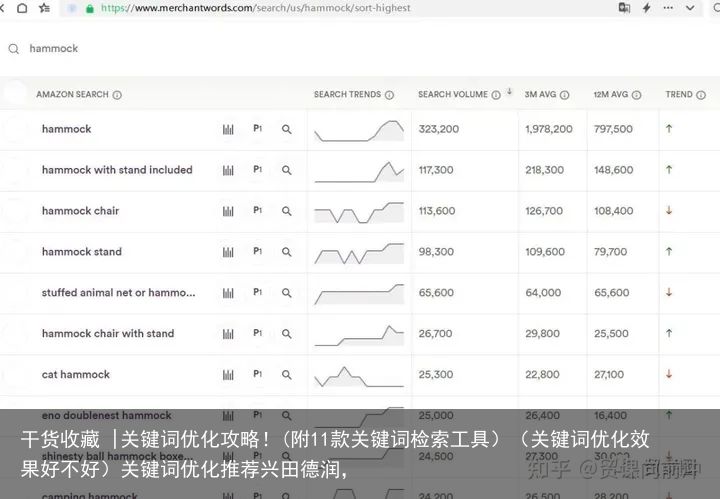The image size is (720, 499).
Task: Open bar chart for cat hammock row
Action: pos(228,375)
